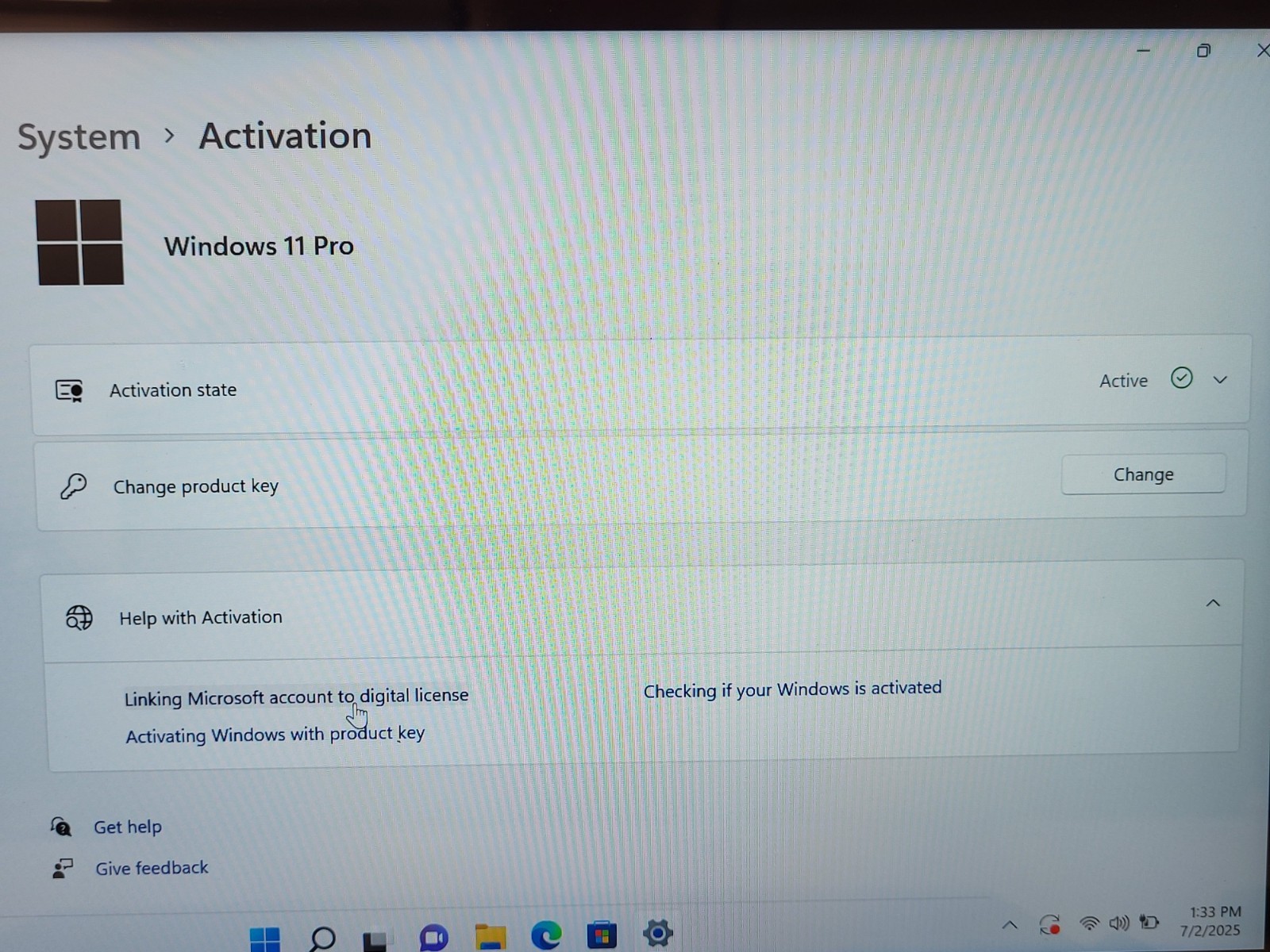Screen dimensions: 1270x952
Task: Click the sync status tray icon
Action: (1049, 925)
